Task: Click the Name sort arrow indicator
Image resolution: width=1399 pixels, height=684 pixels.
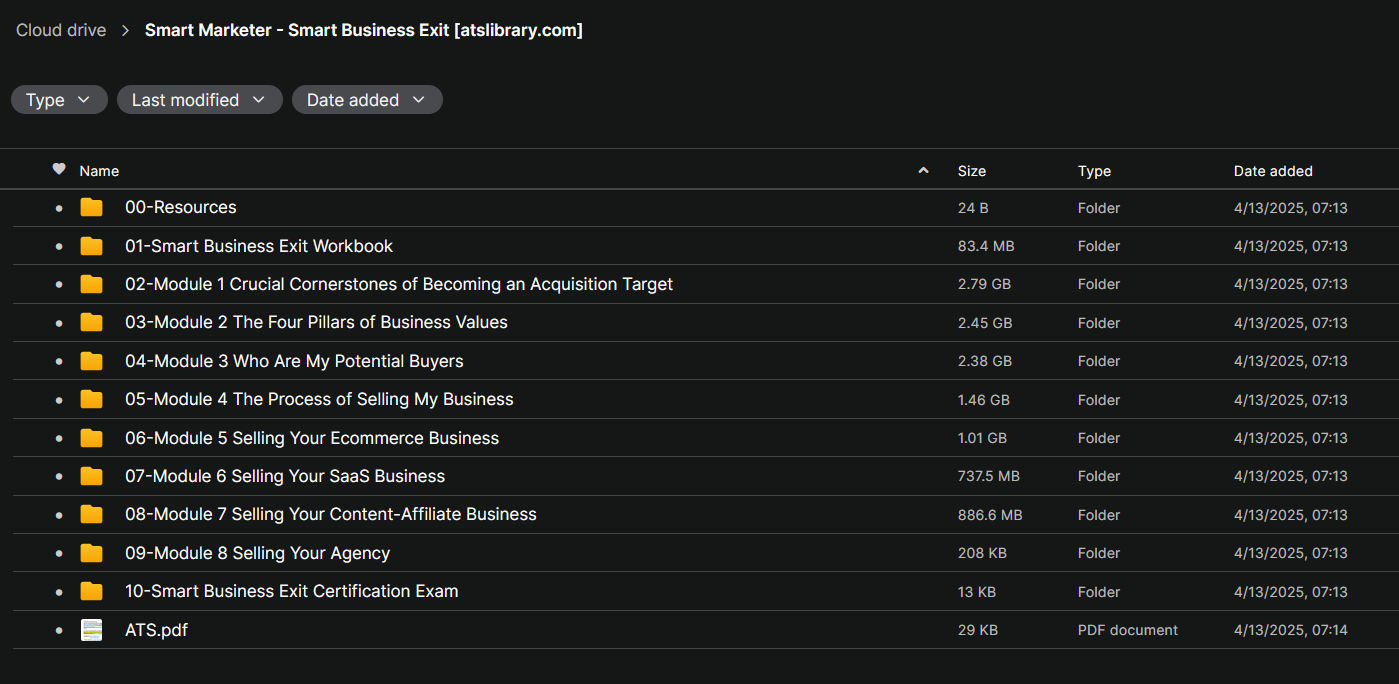Action: pos(923,171)
